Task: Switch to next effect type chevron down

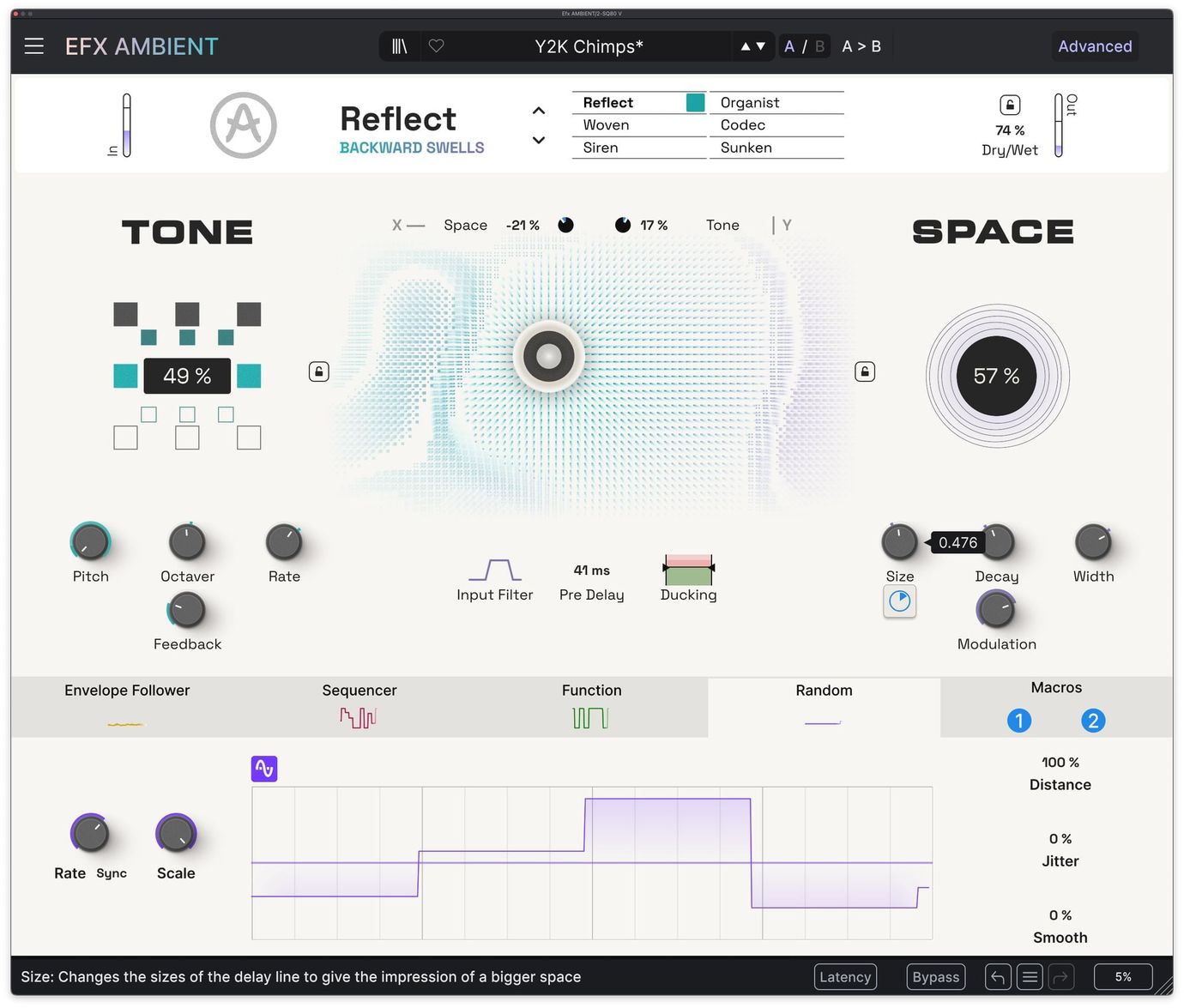Action: [x=539, y=140]
